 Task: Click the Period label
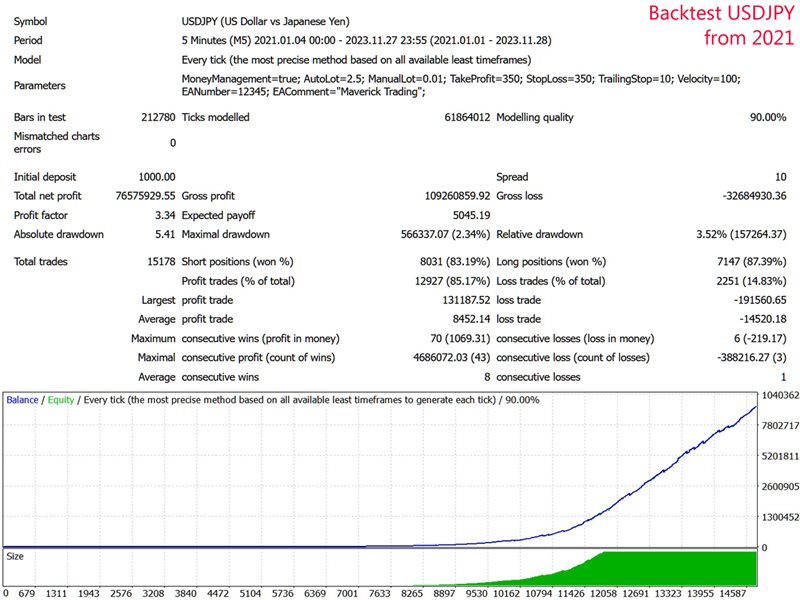pyautogui.click(x=28, y=40)
